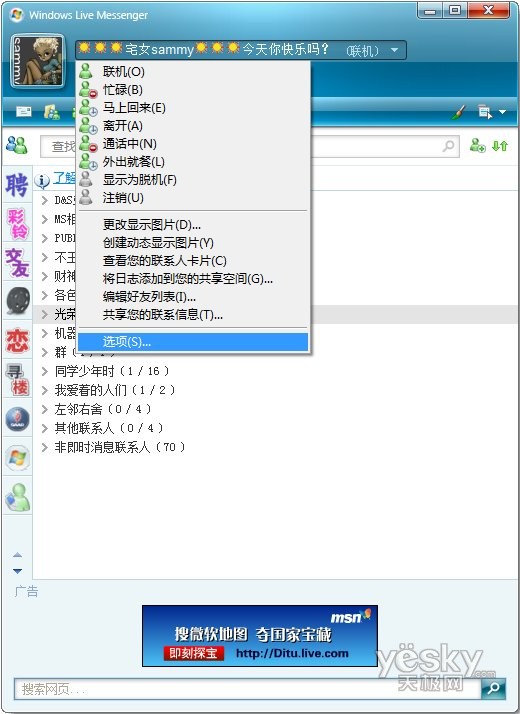This screenshot has width=520, height=714.
Task: Click the web search magnifier button
Action: [x=493, y=688]
